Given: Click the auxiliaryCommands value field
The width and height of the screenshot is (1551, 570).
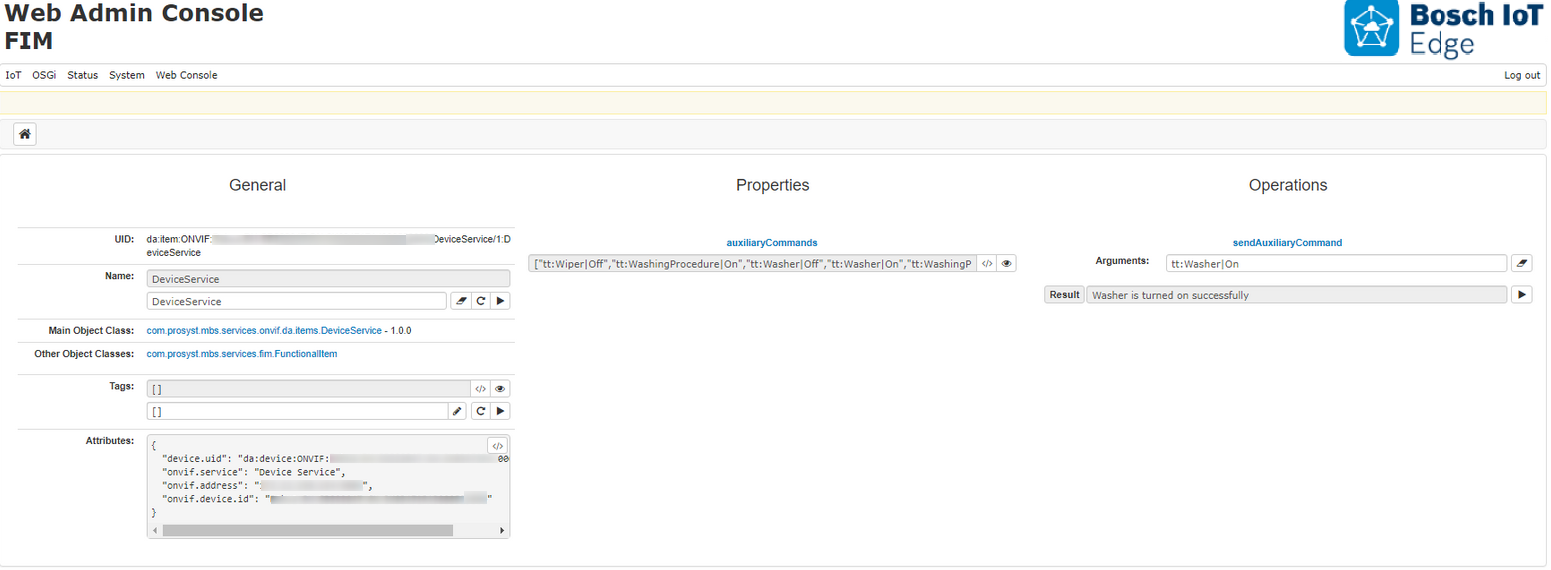Looking at the screenshot, I should (752, 264).
